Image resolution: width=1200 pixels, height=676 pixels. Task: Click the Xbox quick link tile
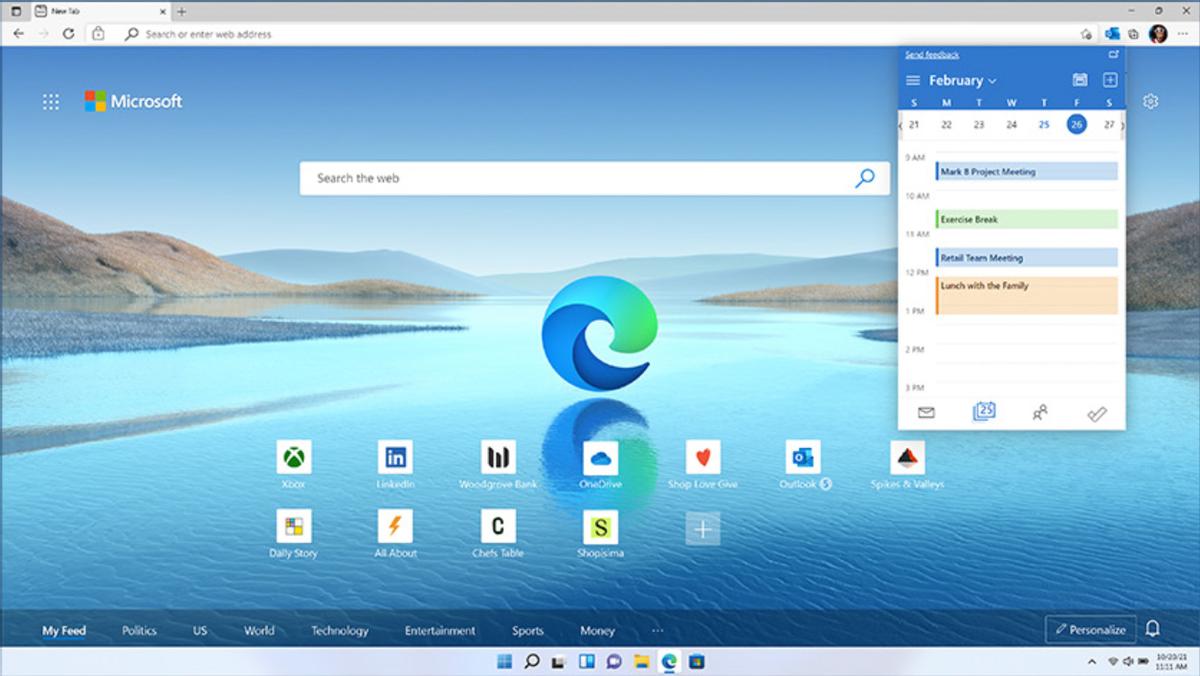293,458
